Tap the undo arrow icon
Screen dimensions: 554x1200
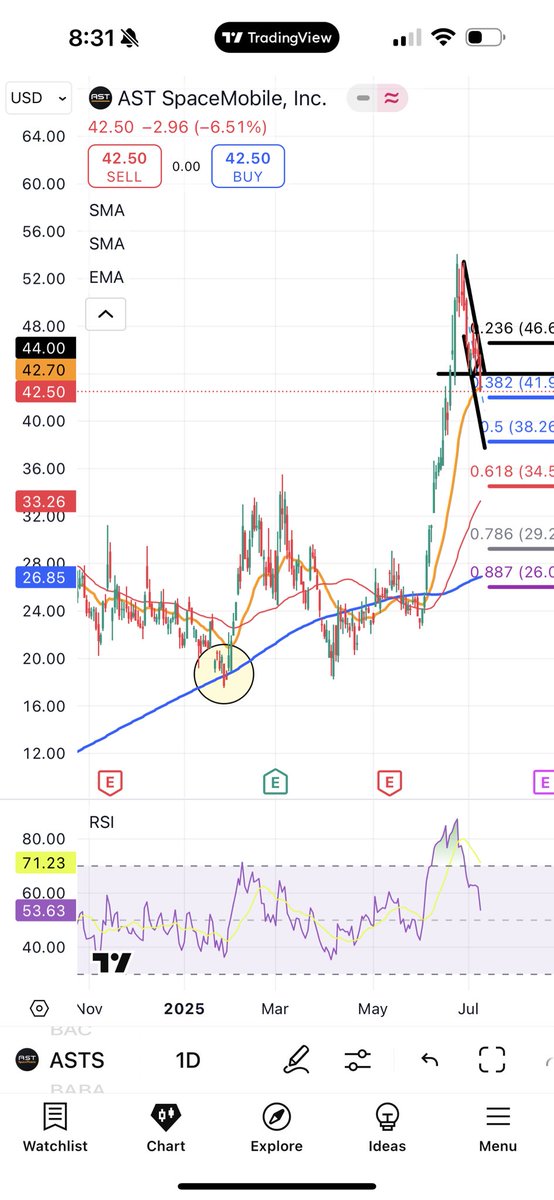(x=429, y=1060)
